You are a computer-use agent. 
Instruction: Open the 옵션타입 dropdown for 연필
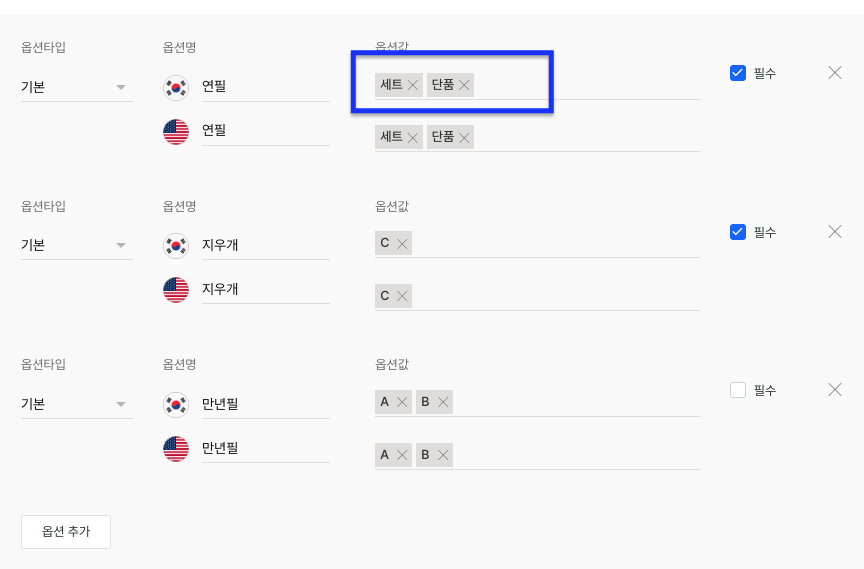76,87
